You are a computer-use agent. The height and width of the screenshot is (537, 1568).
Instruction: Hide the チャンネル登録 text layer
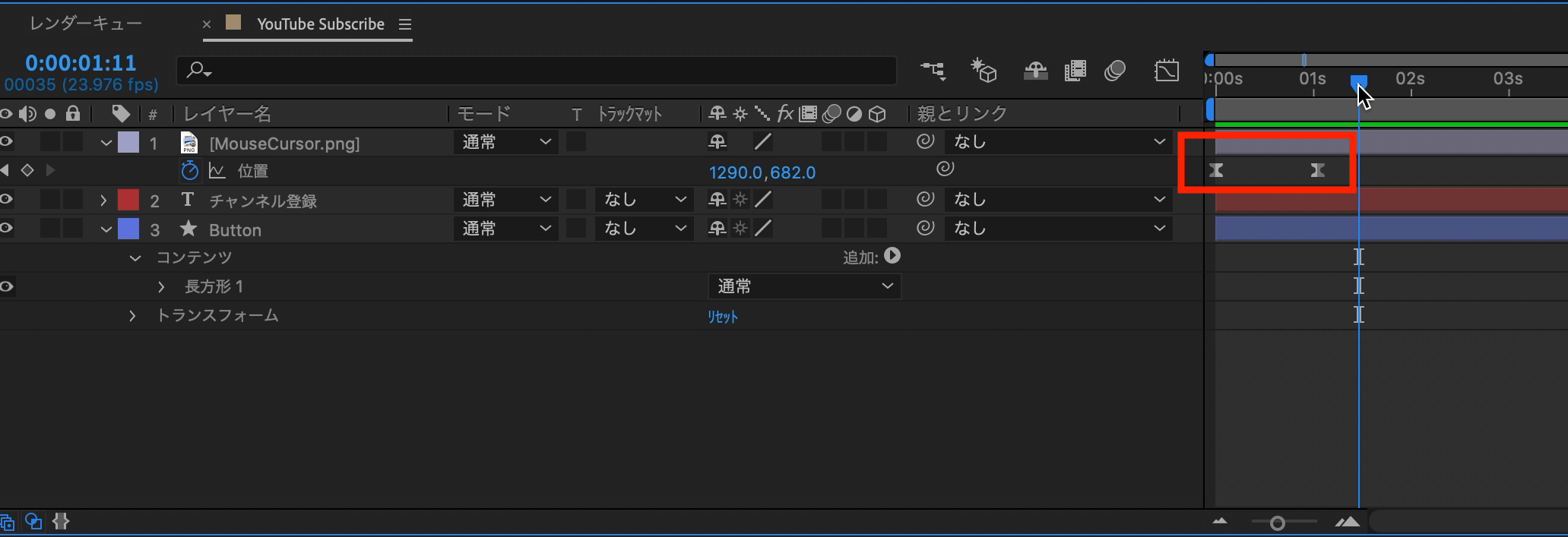(x=6, y=199)
